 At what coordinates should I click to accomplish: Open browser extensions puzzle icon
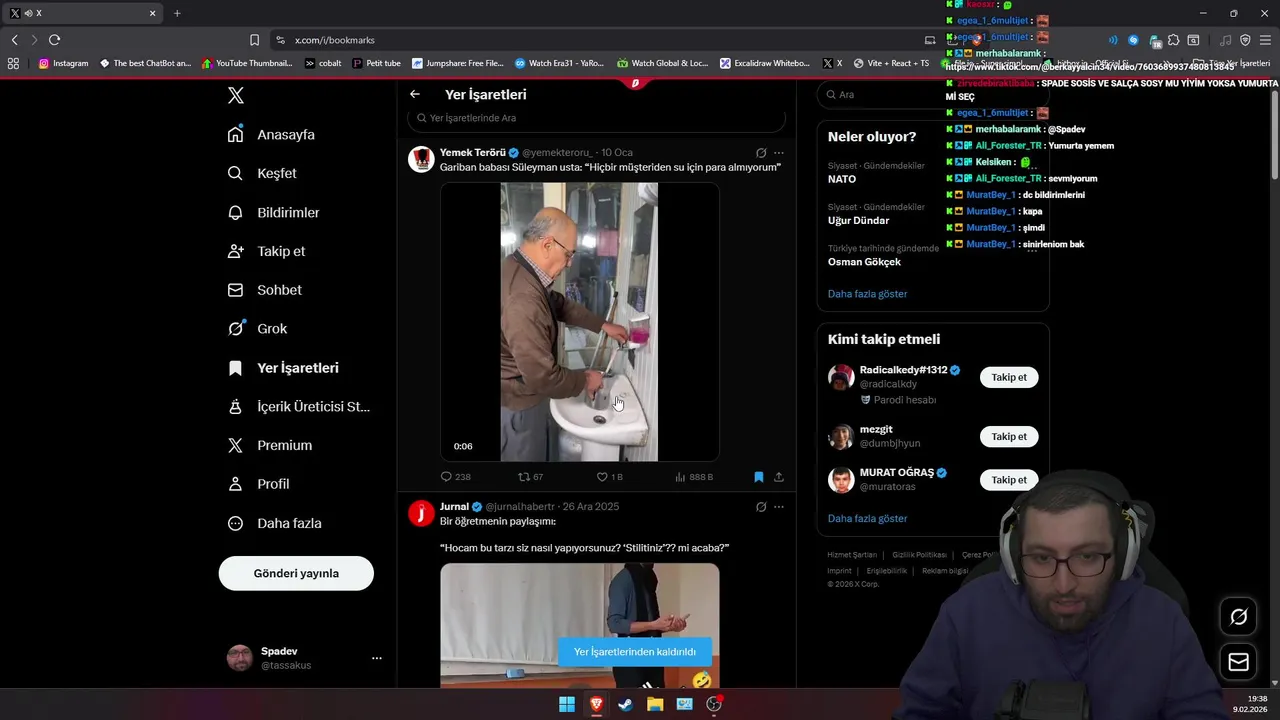pos(1173,40)
